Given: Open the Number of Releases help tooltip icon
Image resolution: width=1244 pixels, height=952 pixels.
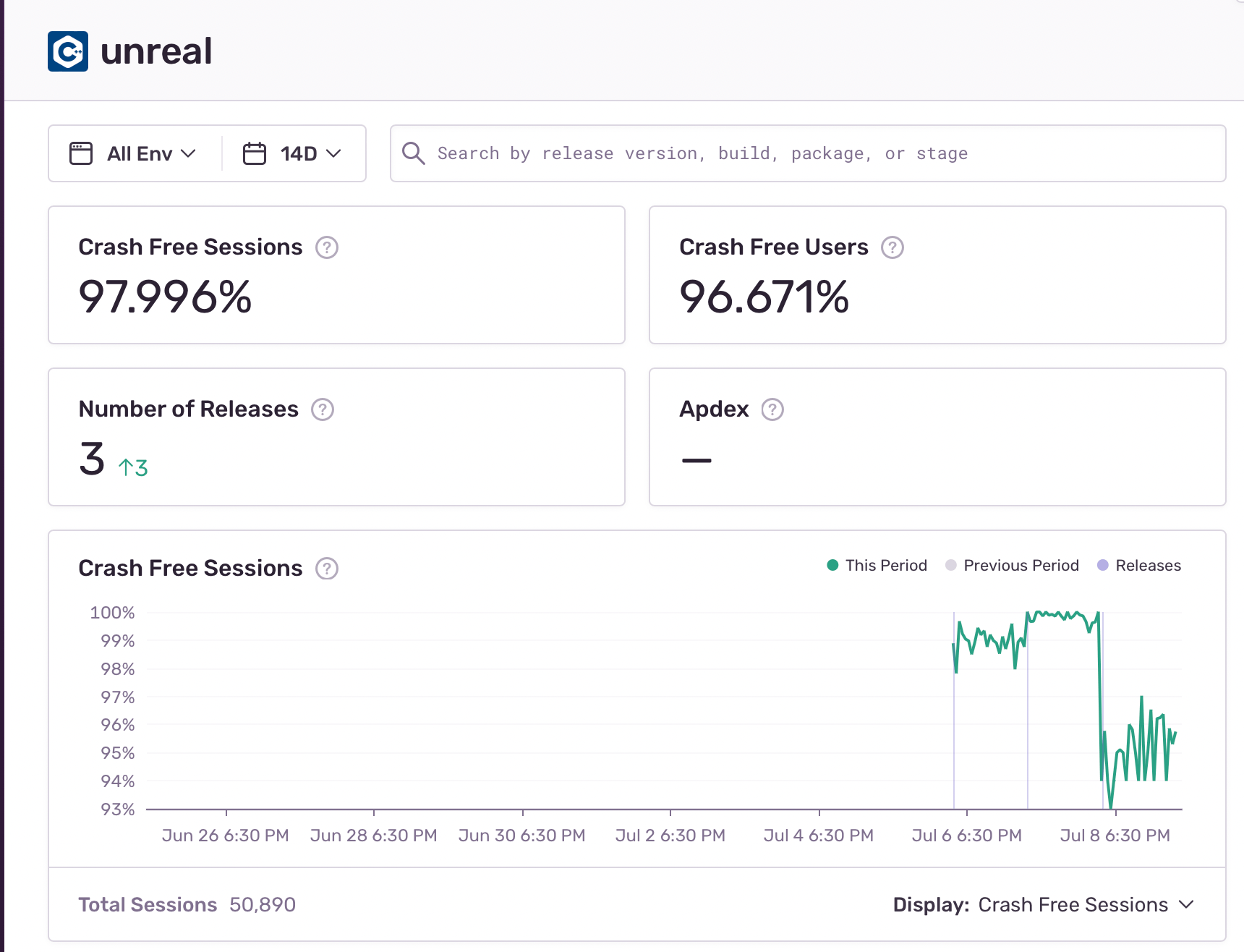Looking at the screenshot, I should click(323, 409).
